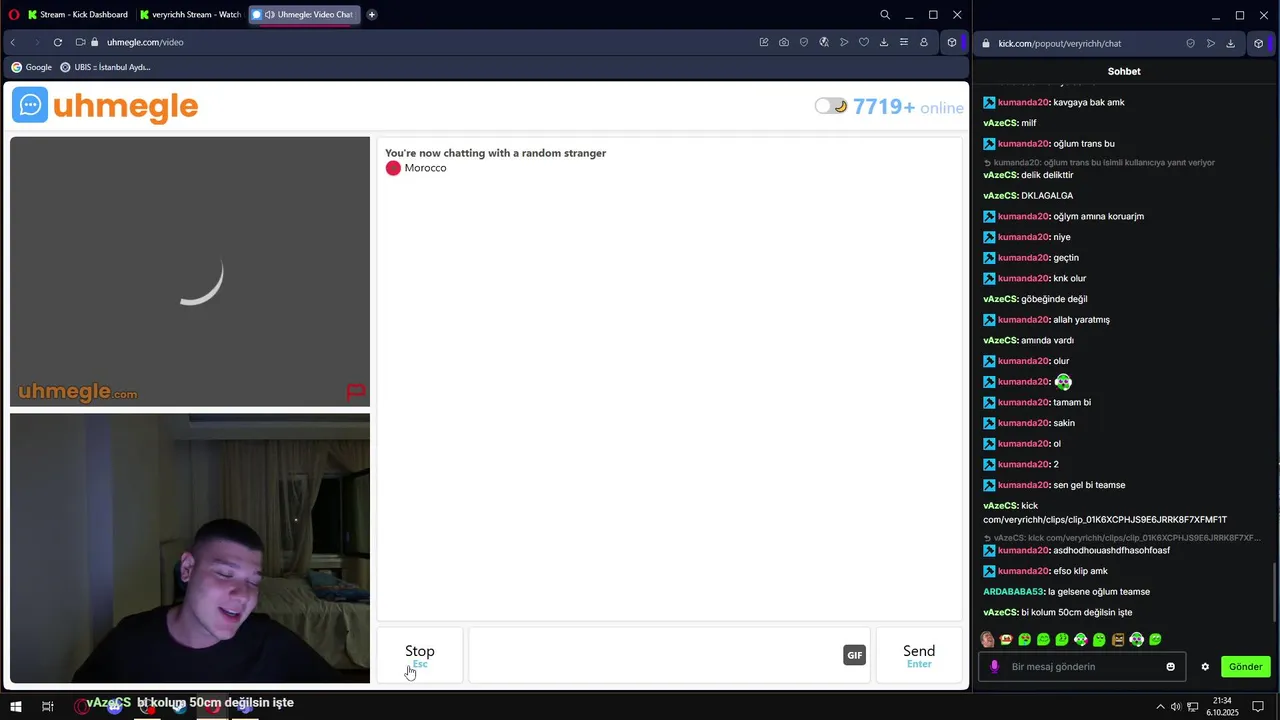Click the stranger video loading panel
The image size is (1280, 720).
point(190,271)
